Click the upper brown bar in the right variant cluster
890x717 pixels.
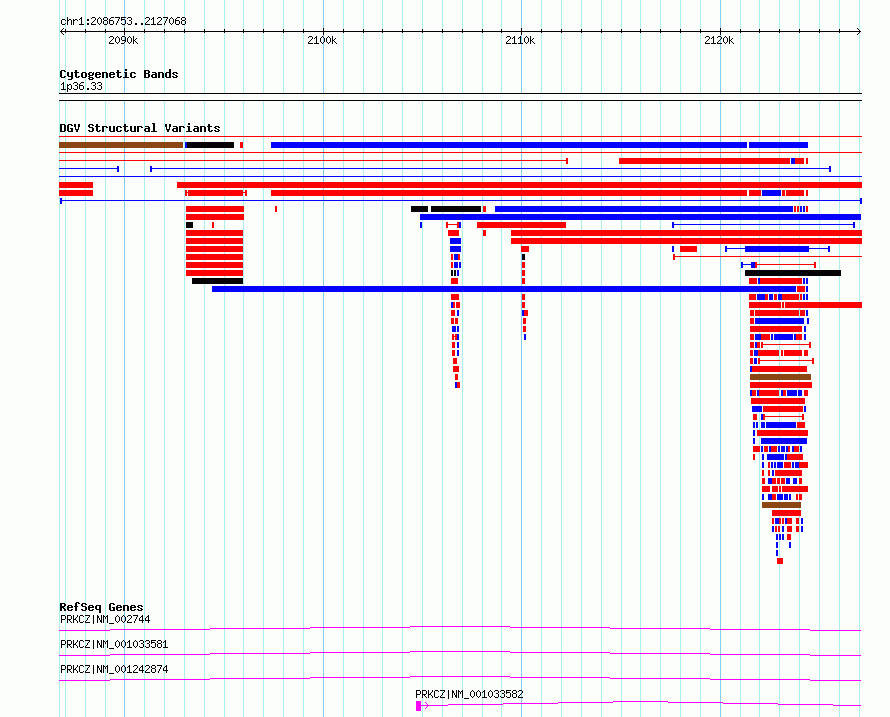(x=780, y=377)
